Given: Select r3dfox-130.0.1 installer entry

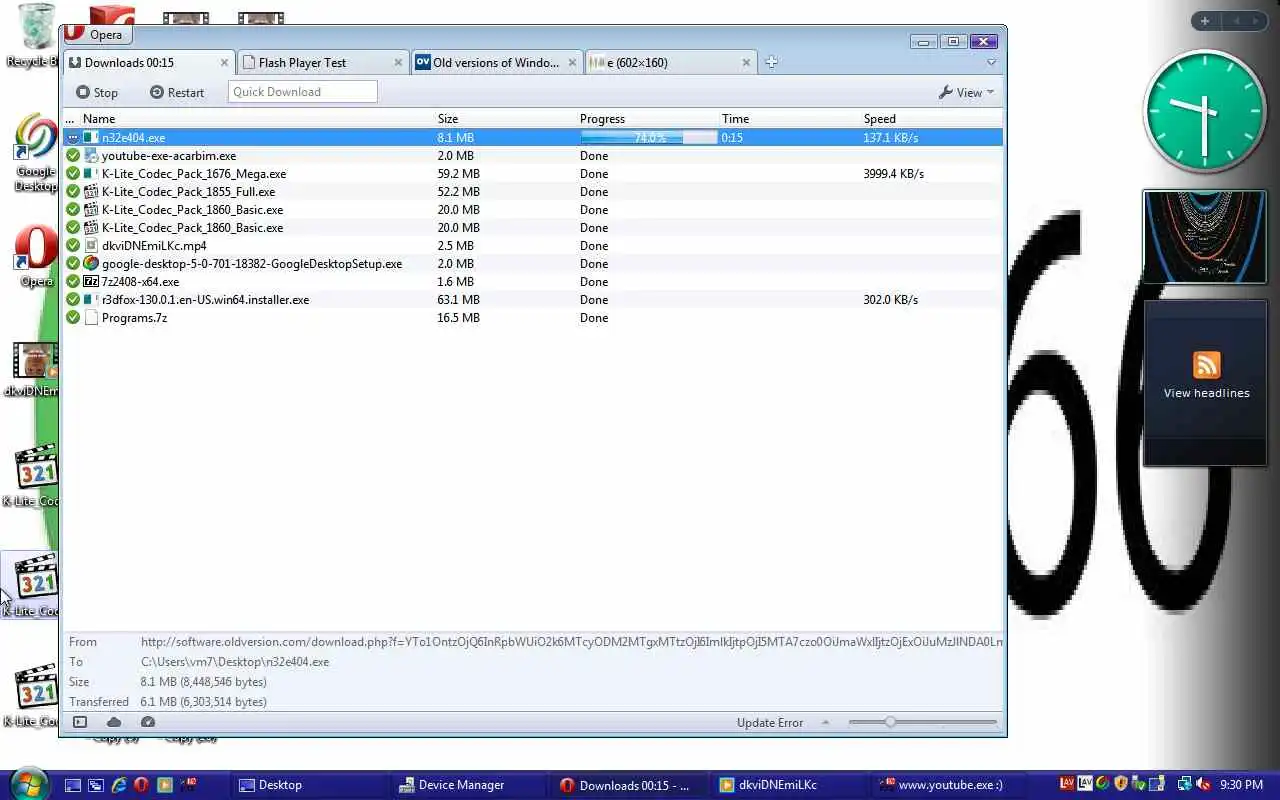Looking at the screenshot, I should [x=533, y=300].
